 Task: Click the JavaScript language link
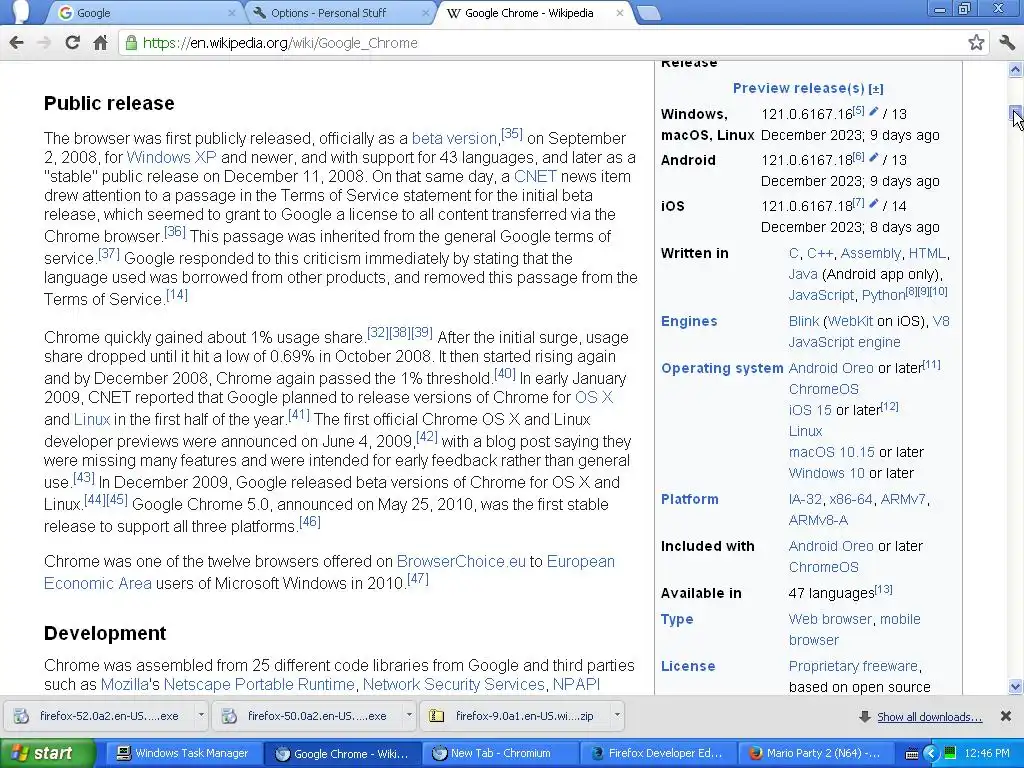tap(821, 295)
